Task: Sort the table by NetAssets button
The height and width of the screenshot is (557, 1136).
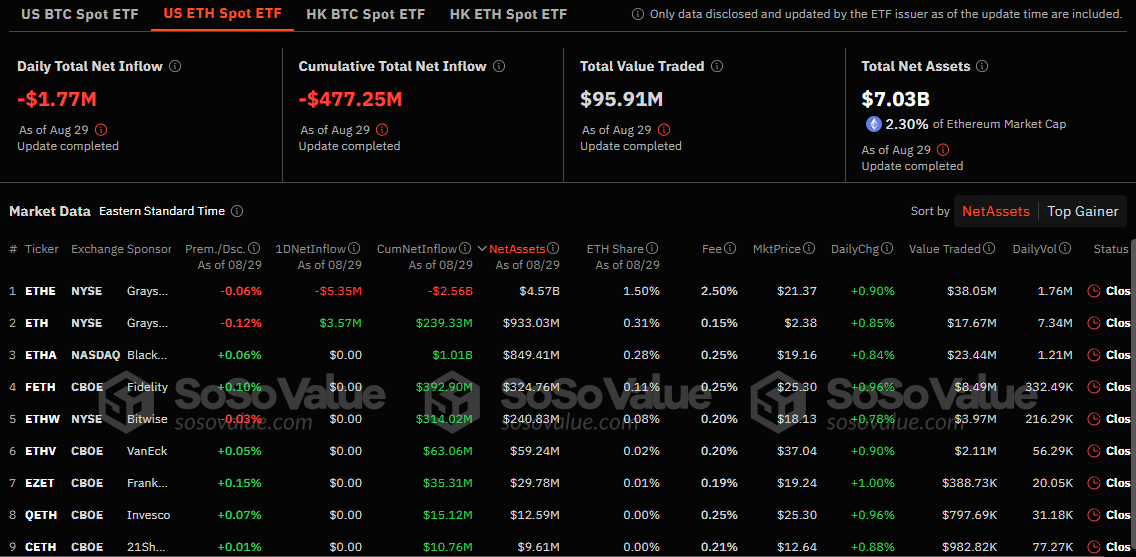Action: [995, 212]
